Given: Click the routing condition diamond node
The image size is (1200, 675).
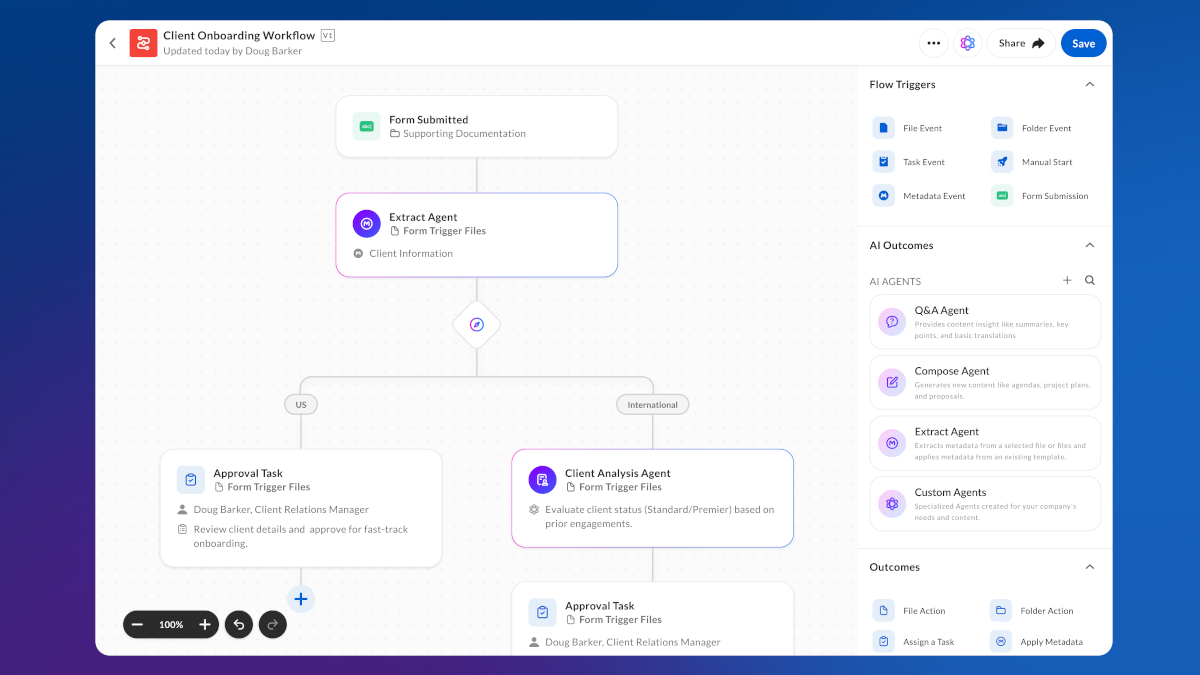Looking at the screenshot, I should tap(477, 325).
